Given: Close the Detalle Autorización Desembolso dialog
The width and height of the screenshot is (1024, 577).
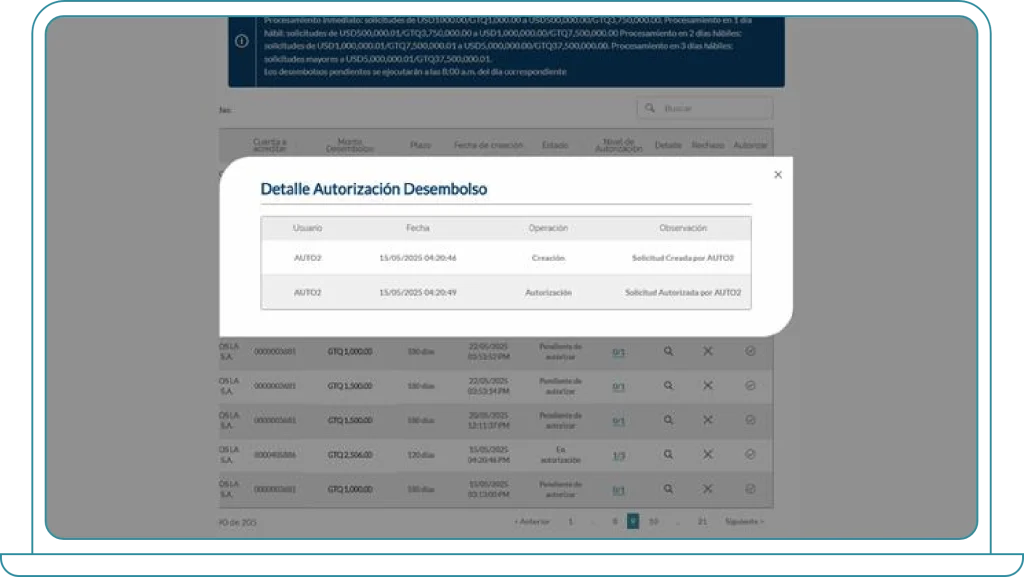Looking at the screenshot, I should [778, 175].
